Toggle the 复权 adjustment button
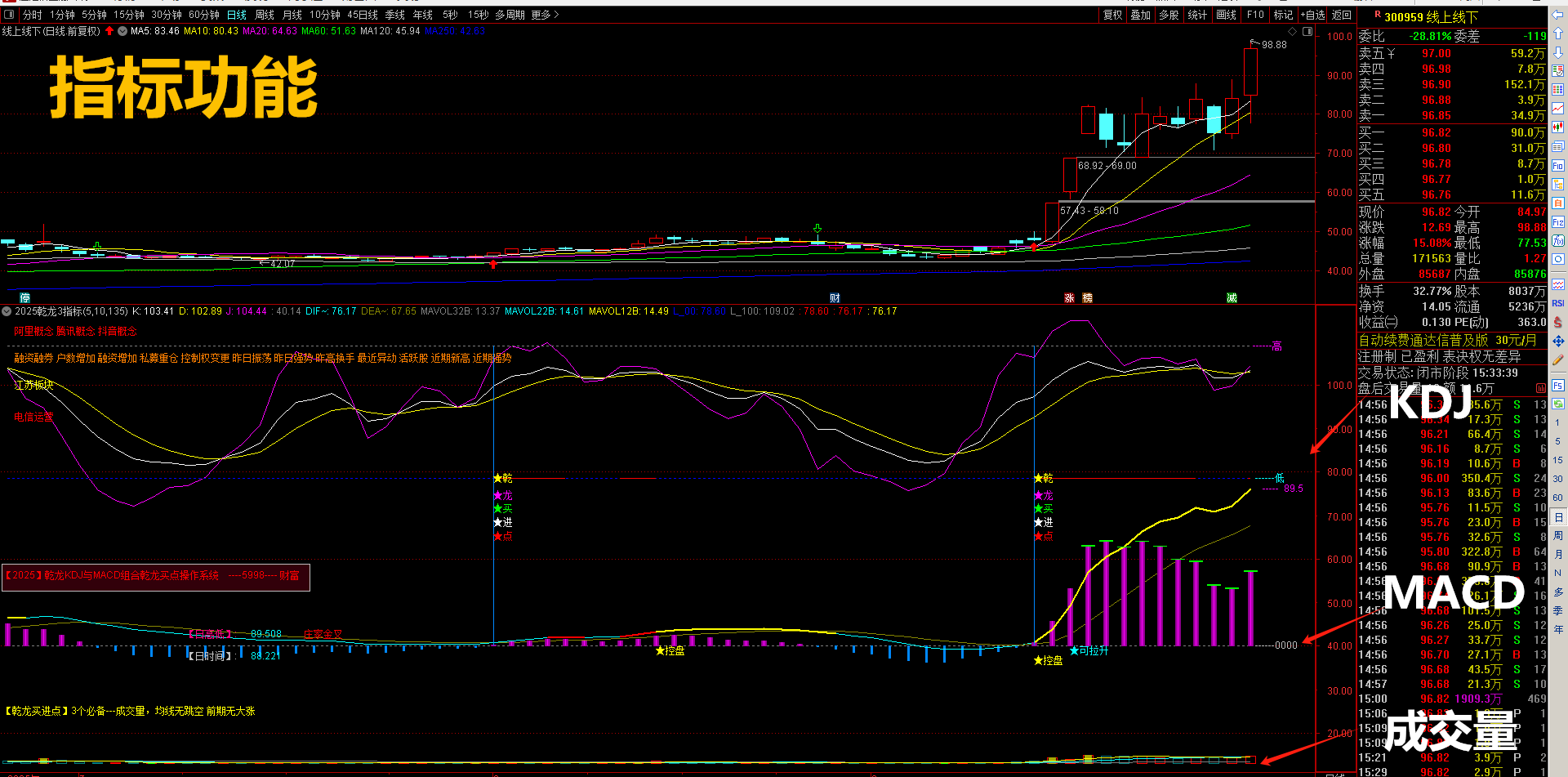 (1112, 15)
